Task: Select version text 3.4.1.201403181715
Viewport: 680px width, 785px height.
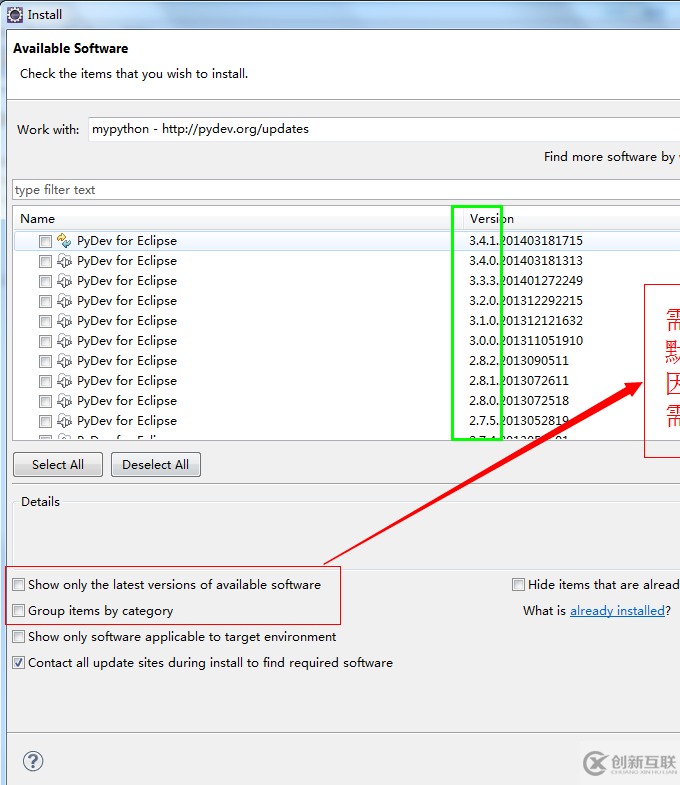Action: pos(526,241)
